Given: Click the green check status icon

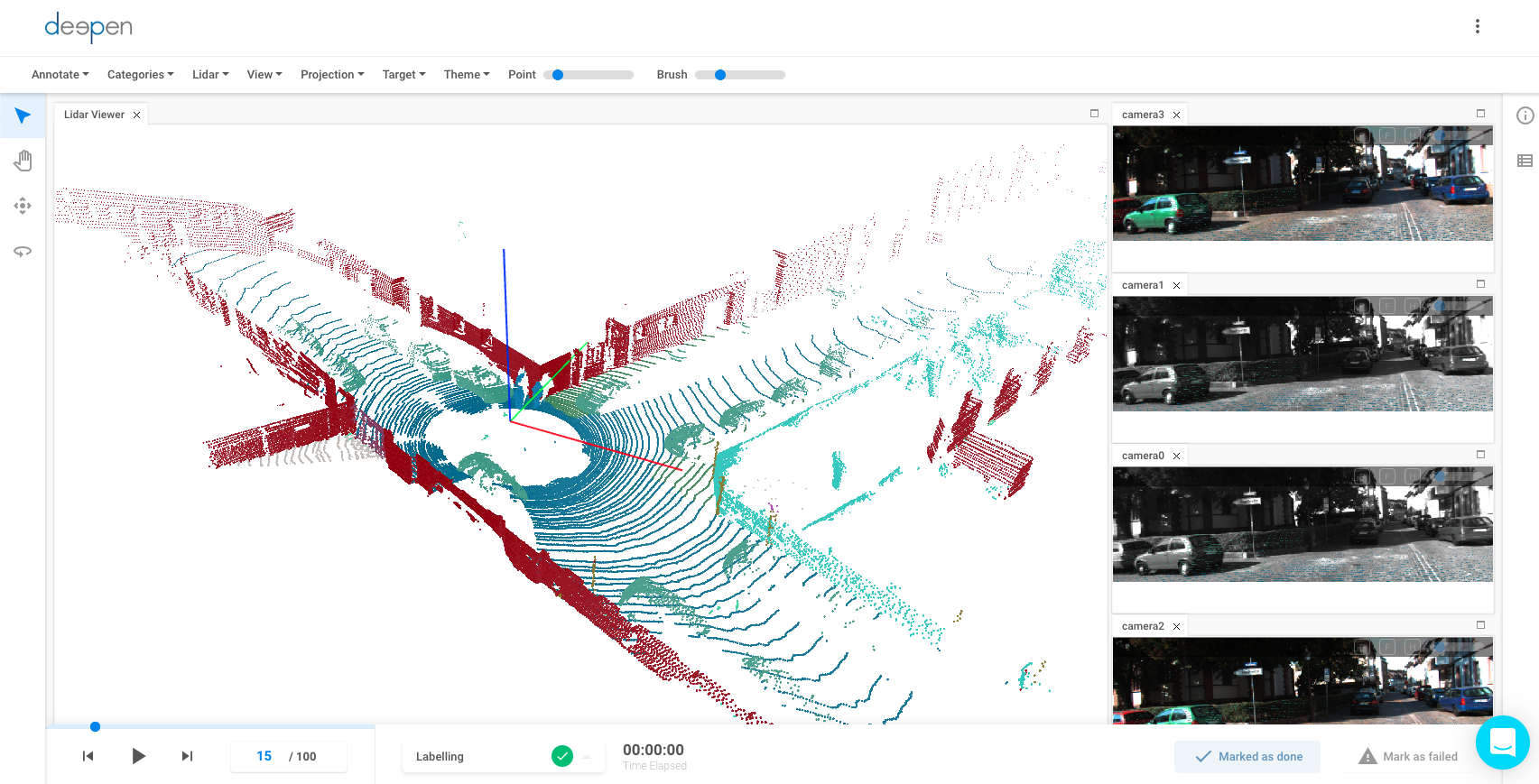Looking at the screenshot, I should tap(562, 756).
